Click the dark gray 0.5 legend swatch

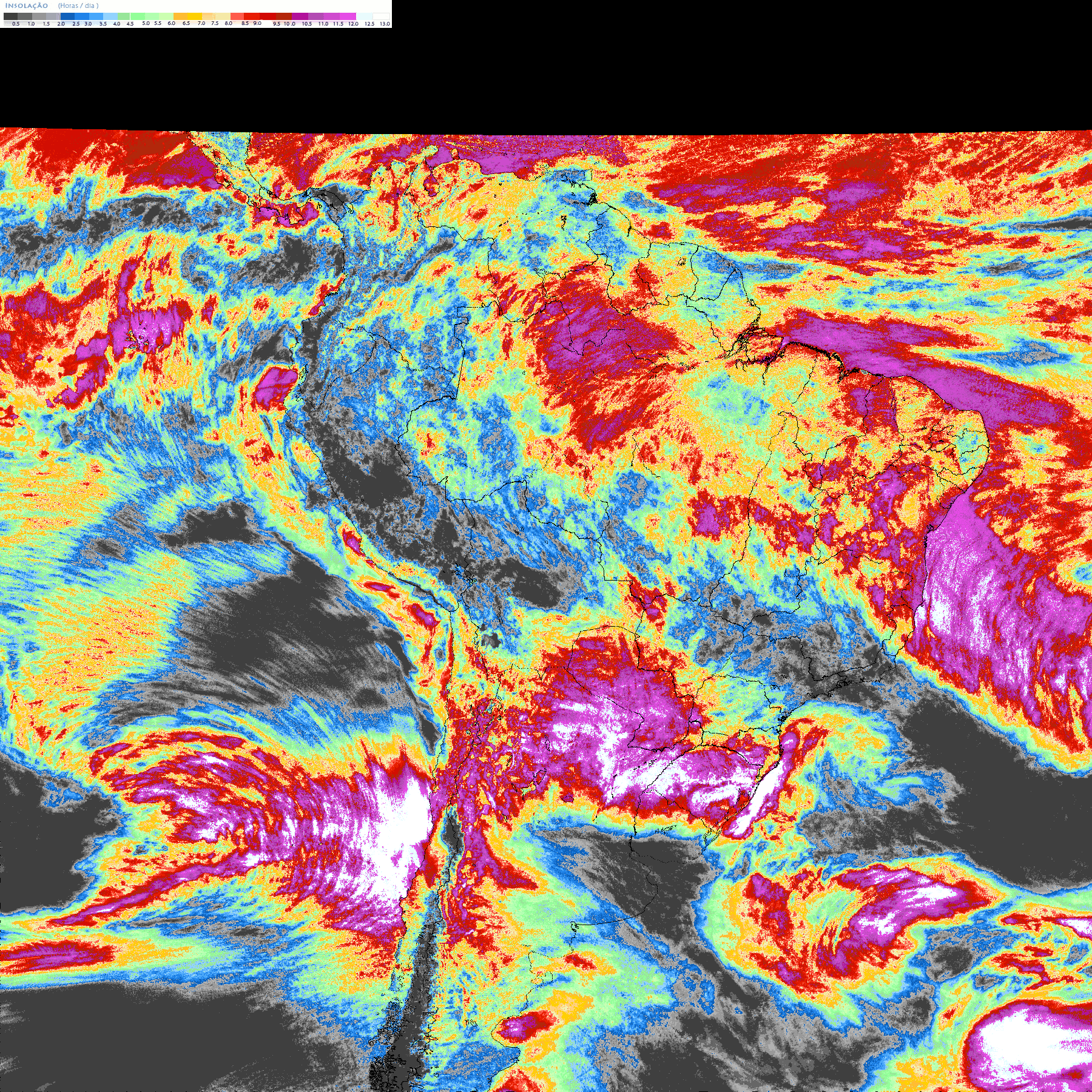coord(10,16)
